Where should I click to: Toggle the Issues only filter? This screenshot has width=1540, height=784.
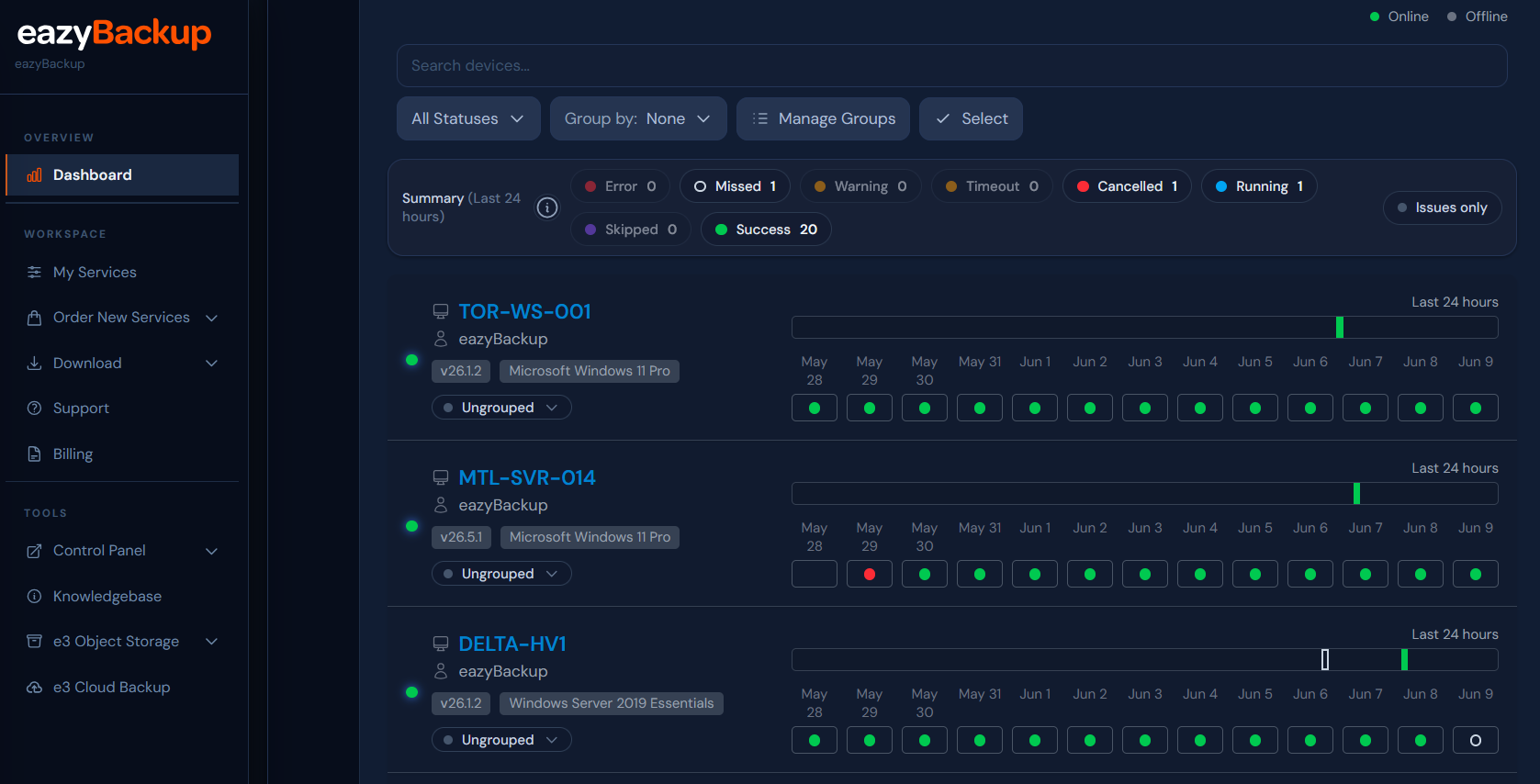tap(1443, 207)
